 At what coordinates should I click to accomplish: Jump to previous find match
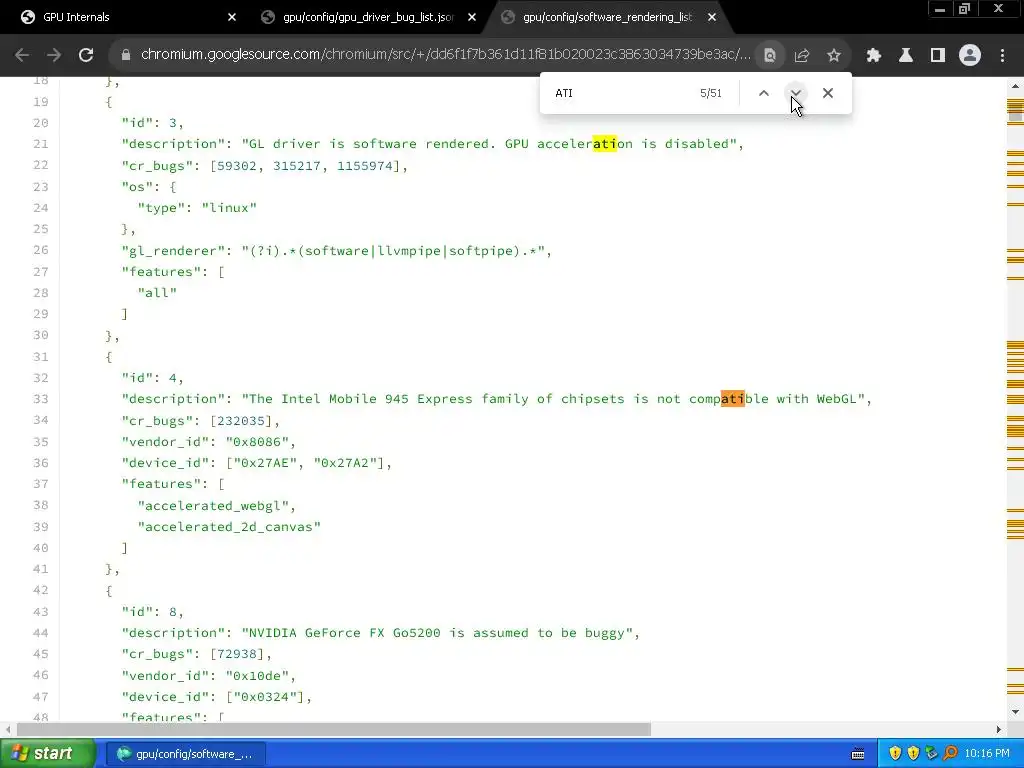click(763, 93)
